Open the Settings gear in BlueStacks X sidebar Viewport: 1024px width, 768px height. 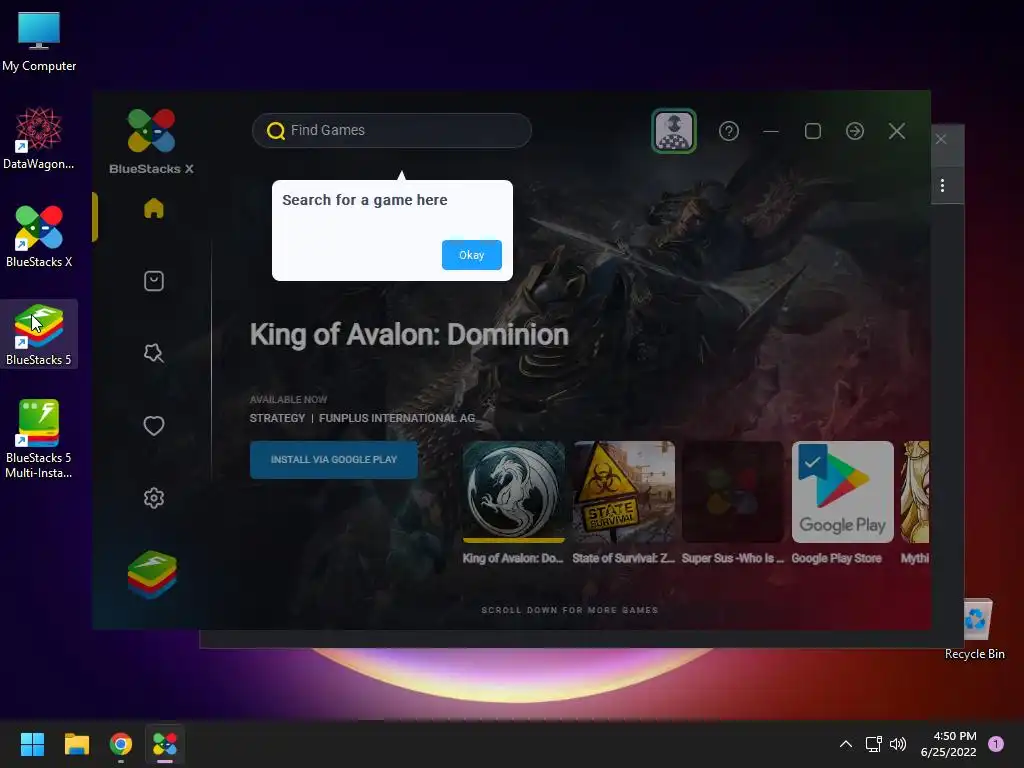tap(153, 498)
